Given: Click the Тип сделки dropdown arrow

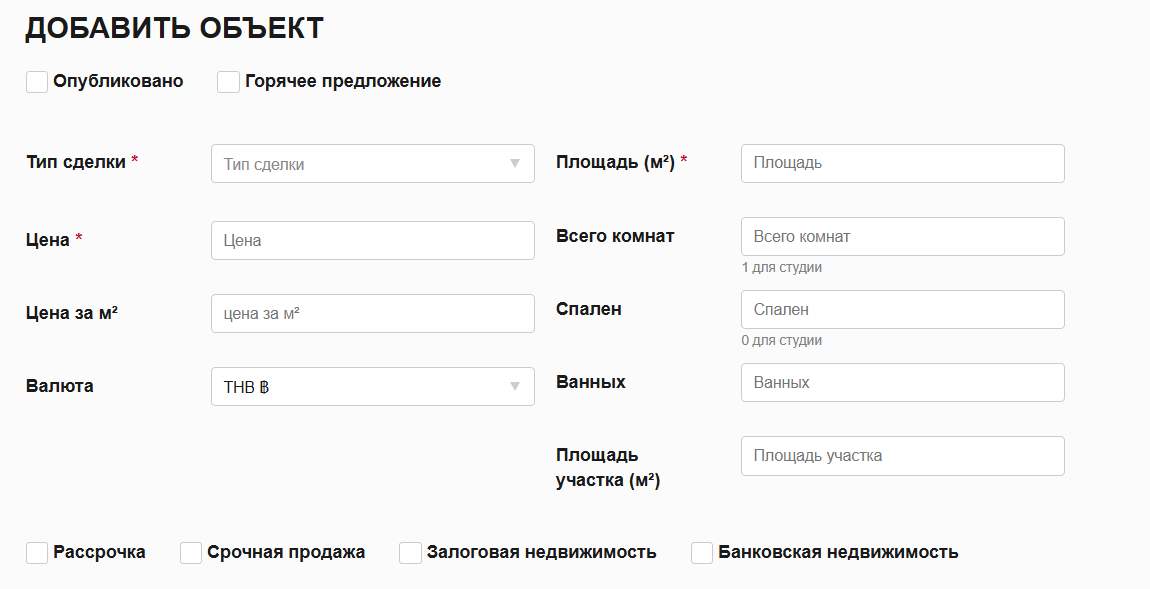Looking at the screenshot, I should pos(515,164).
